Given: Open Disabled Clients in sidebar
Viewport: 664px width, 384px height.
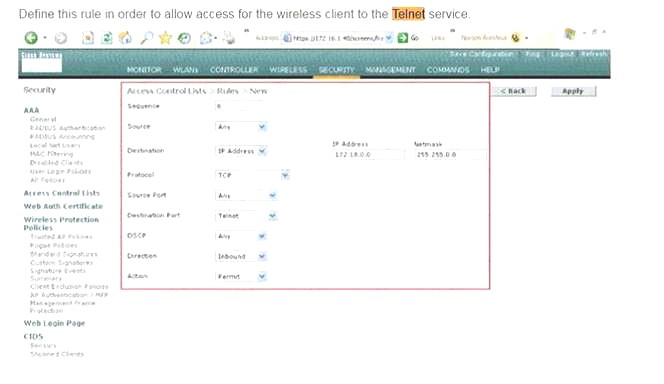Looking at the screenshot, I should click(x=56, y=163).
